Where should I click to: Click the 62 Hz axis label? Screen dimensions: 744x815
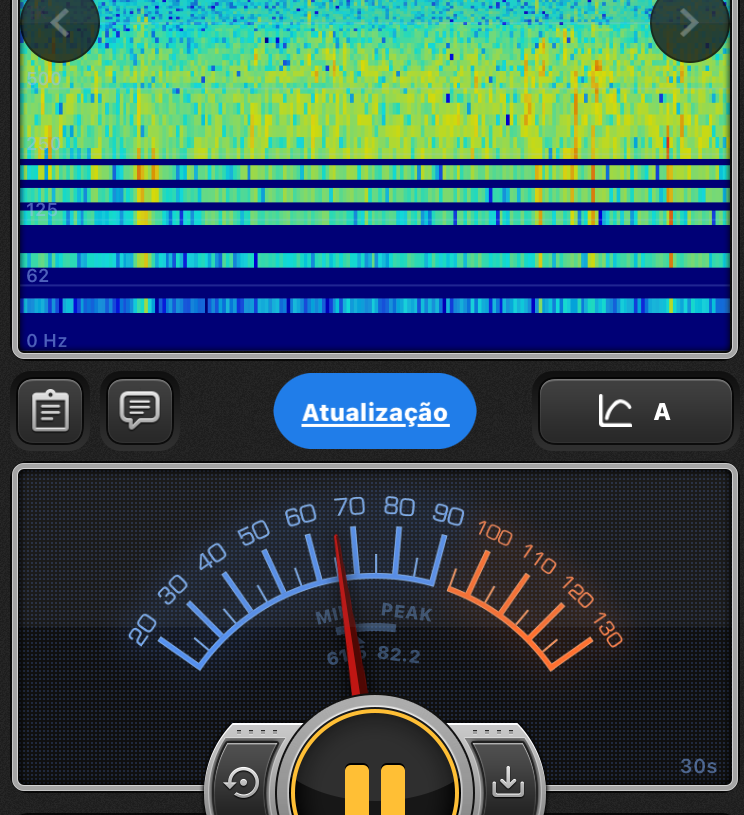[38, 276]
